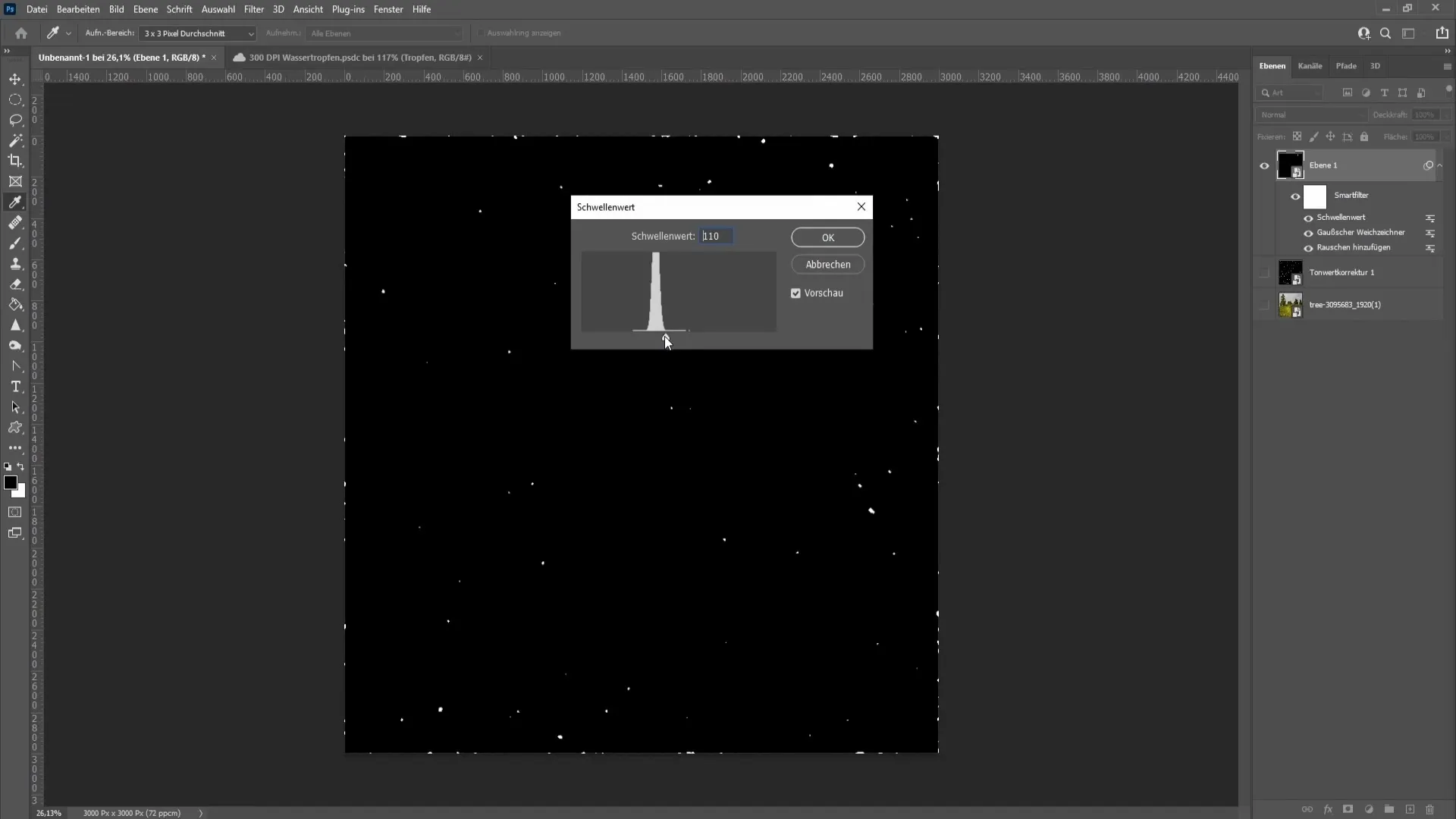Image resolution: width=1456 pixels, height=819 pixels.
Task: Open the Deckkraft opacity dropdown
Action: point(1447,115)
